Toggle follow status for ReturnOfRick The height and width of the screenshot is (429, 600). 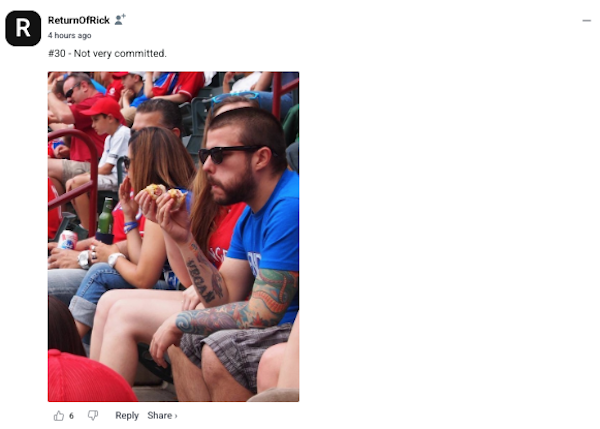pos(120,20)
